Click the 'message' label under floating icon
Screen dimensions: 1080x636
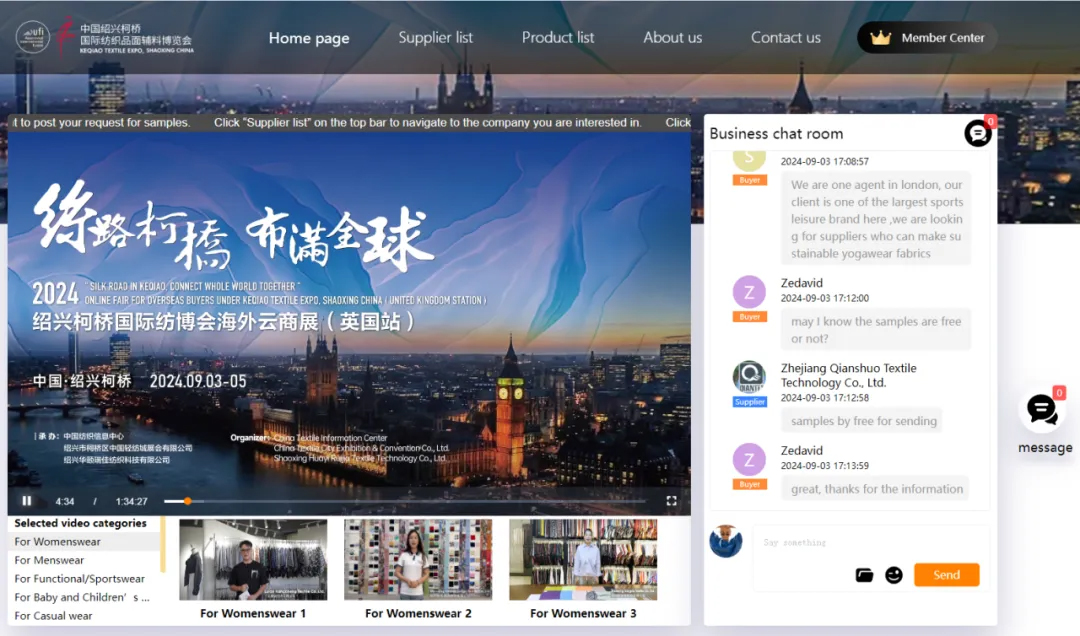click(x=1045, y=448)
